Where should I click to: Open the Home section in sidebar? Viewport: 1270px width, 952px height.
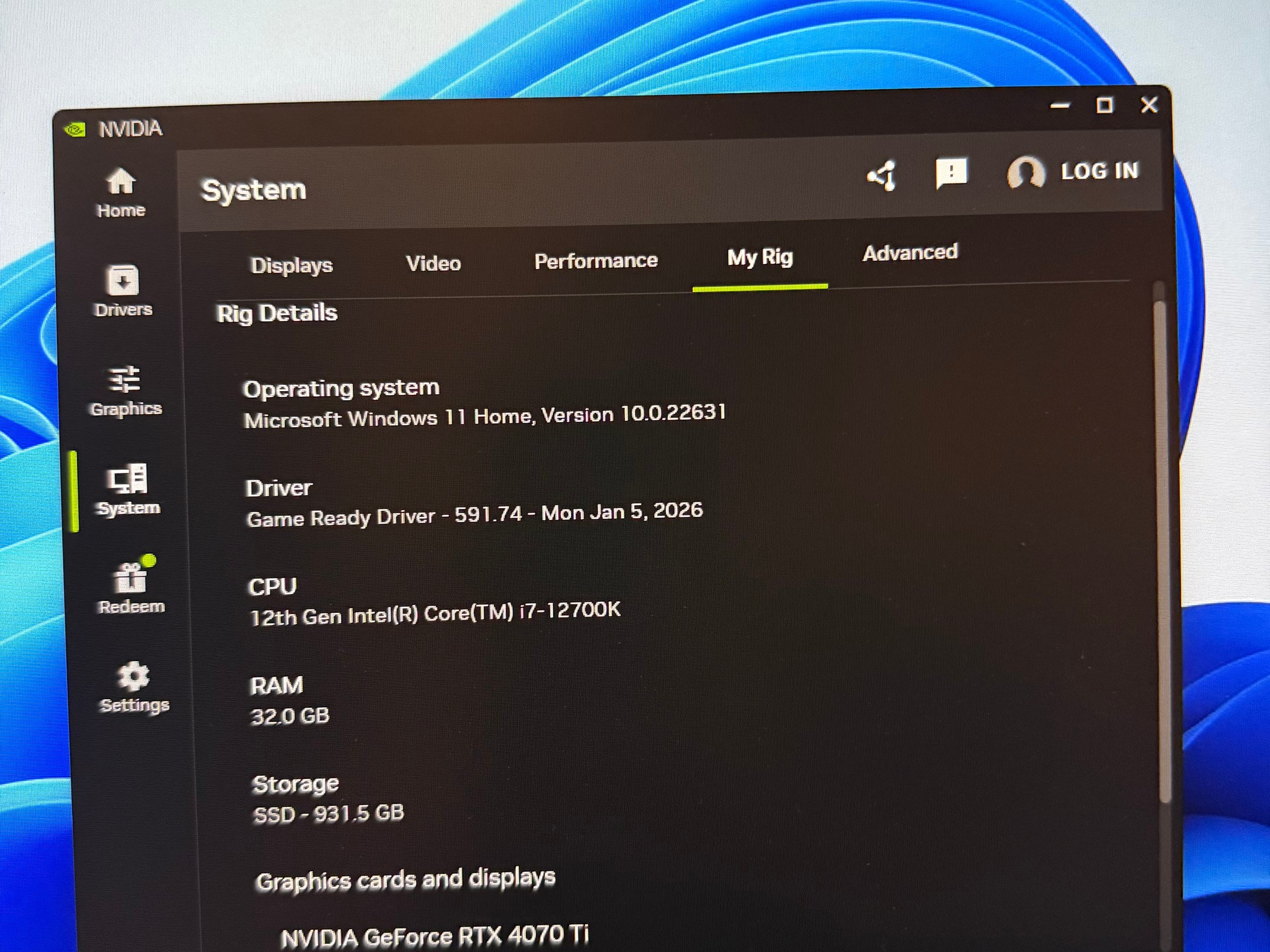pos(121,193)
